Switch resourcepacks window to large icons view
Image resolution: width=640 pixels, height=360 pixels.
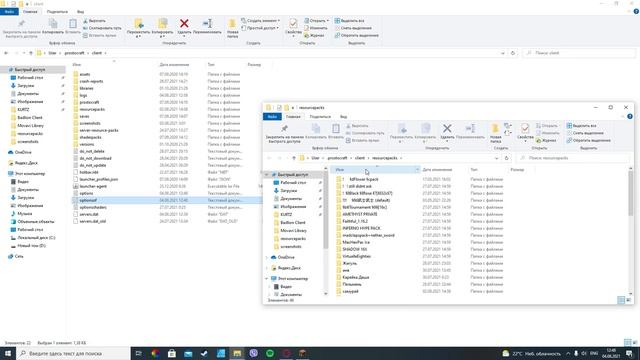point(629,300)
